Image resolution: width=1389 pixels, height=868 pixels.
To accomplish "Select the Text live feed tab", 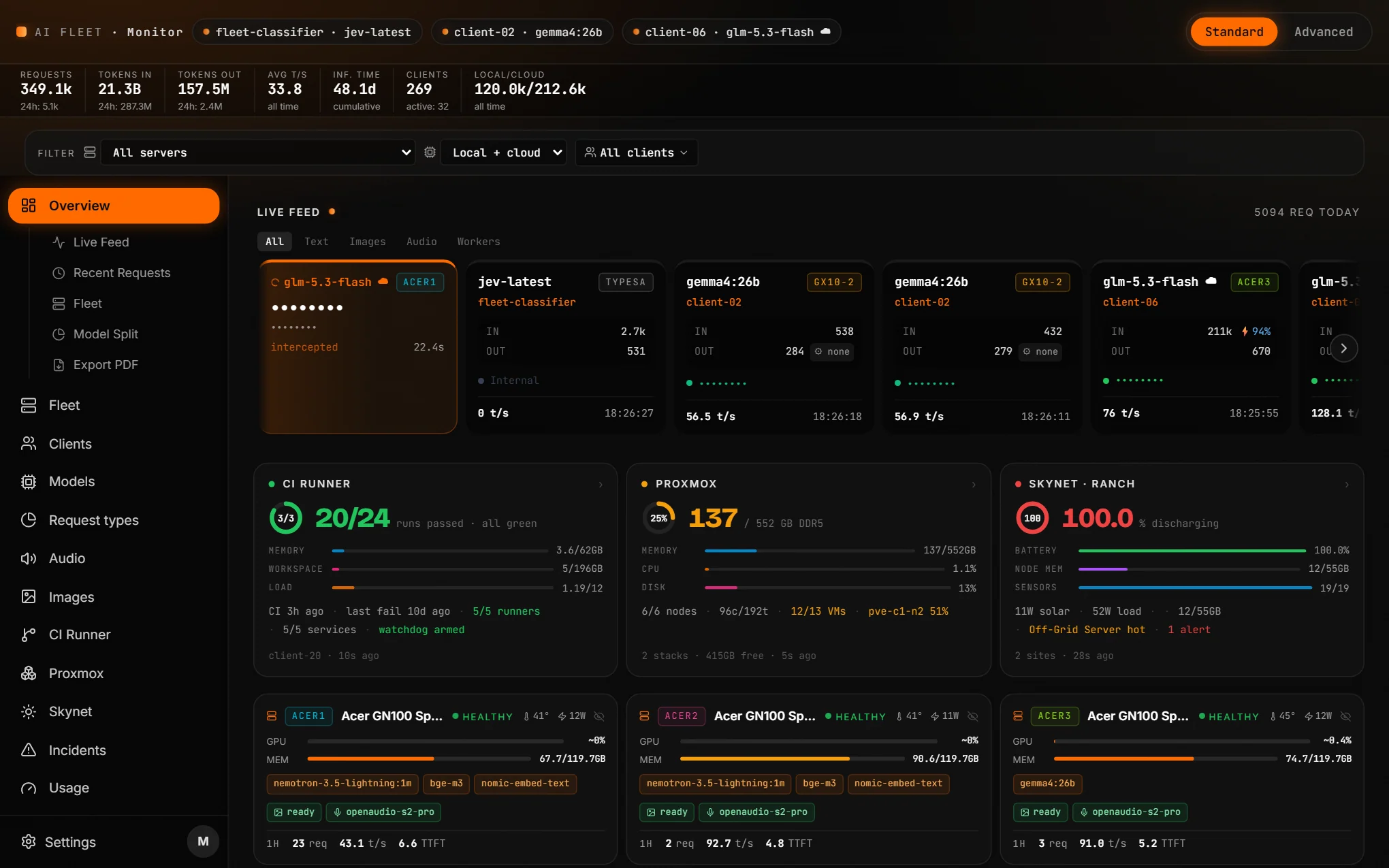I will [x=316, y=242].
